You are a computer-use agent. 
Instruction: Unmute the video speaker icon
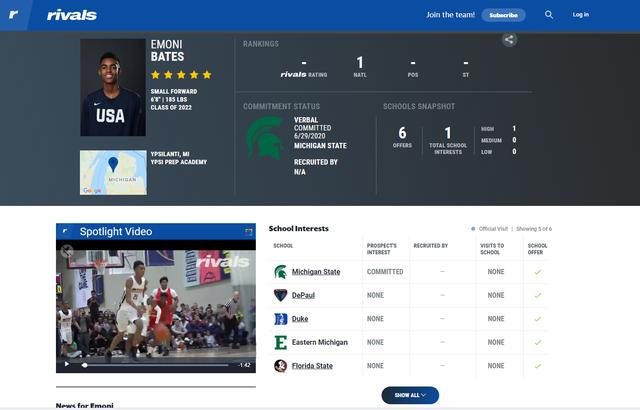[67, 250]
